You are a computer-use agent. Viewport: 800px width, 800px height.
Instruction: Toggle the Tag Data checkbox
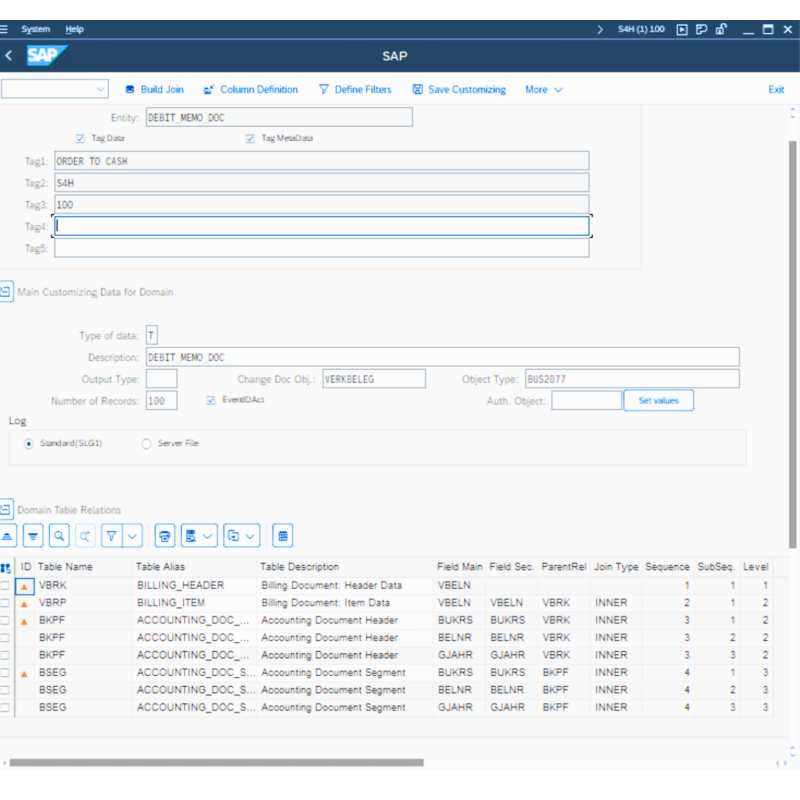(80, 139)
